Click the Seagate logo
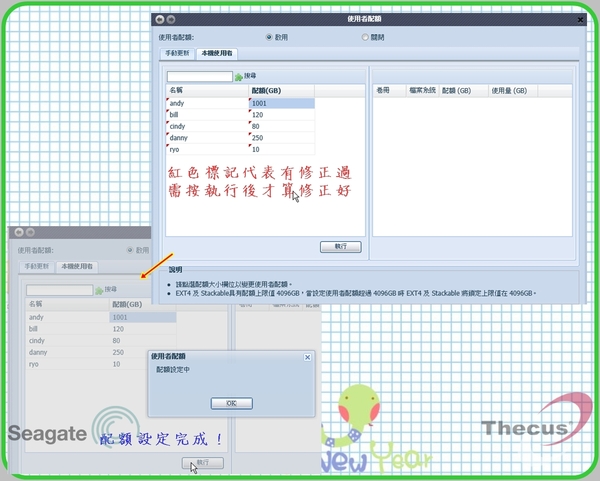The height and width of the screenshot is (481, 600). [x=45, y=432]
